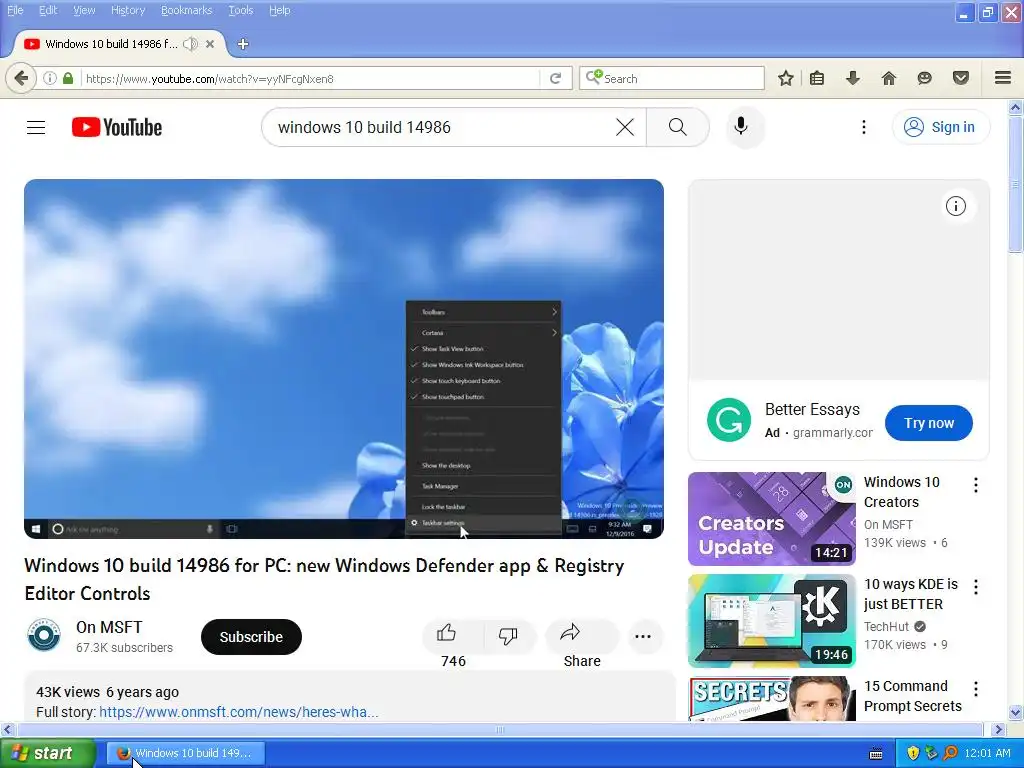
Task: Open more actions ellipsis under video
Action: 643,636
